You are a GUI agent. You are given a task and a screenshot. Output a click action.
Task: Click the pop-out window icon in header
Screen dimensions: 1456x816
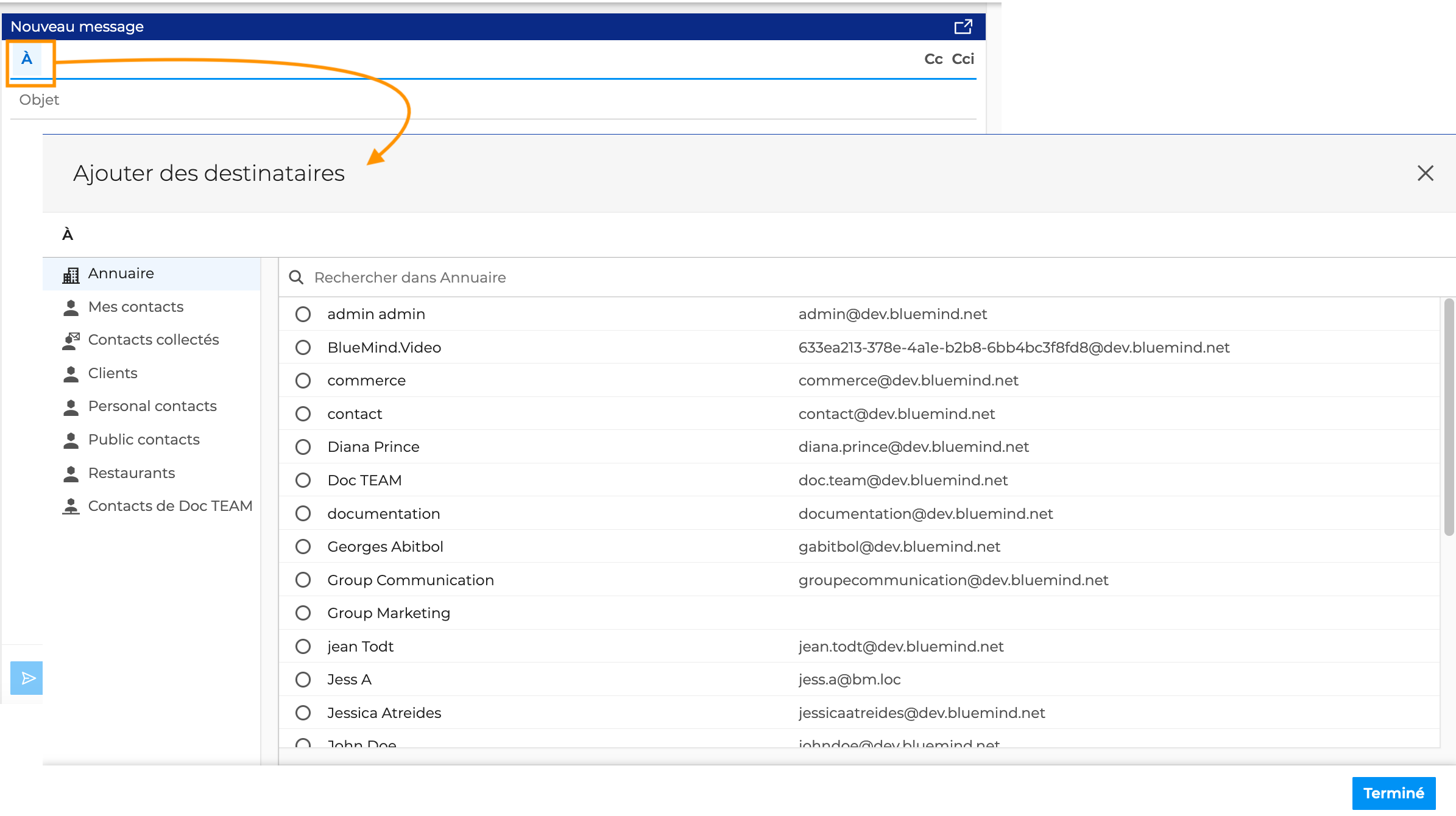(963, 27)
